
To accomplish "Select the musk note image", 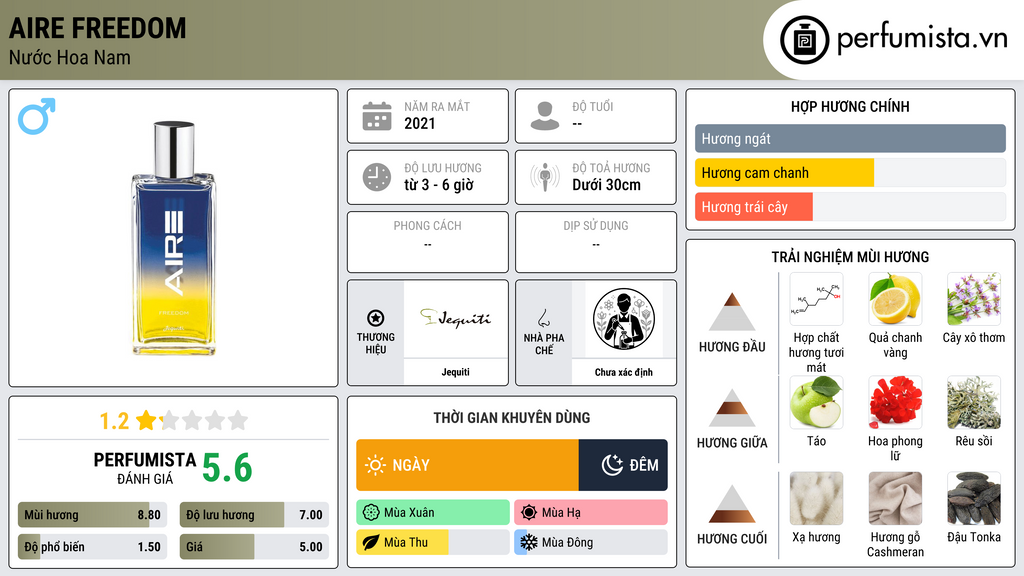I will point(816,498).
